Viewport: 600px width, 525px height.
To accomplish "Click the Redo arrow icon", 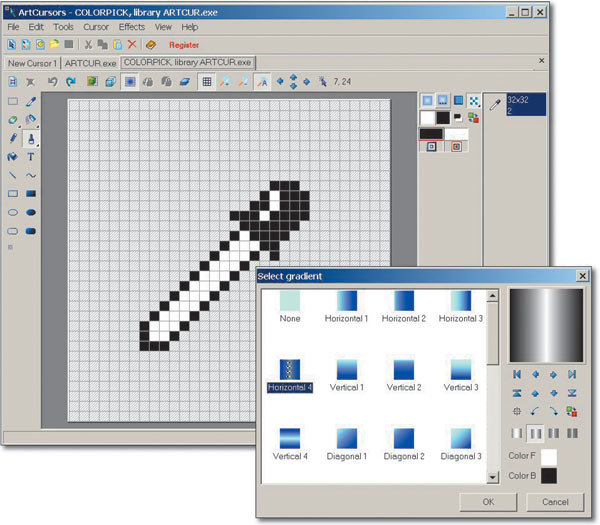I will 71,82.
